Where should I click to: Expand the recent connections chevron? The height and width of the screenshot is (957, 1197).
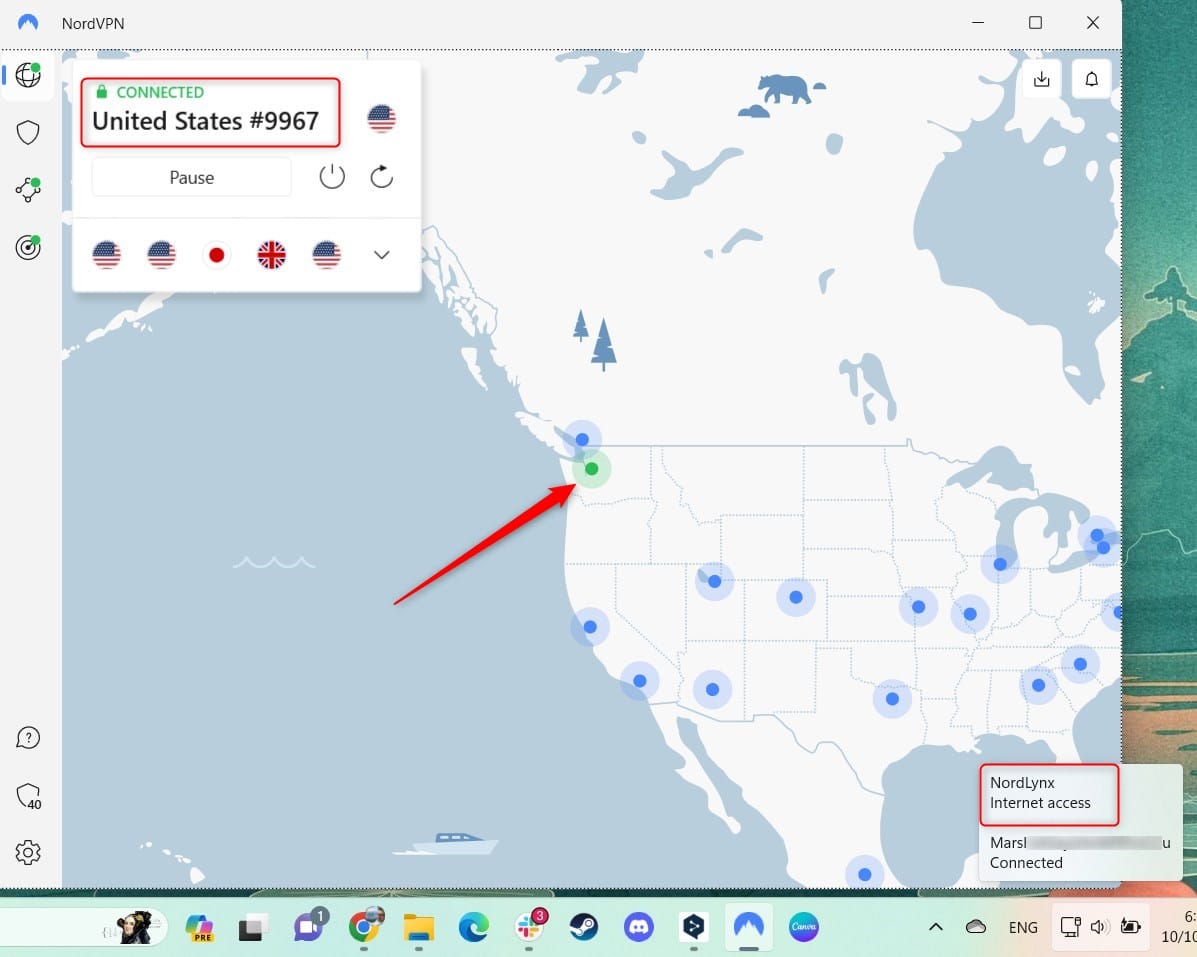click(x=382, y=255)
